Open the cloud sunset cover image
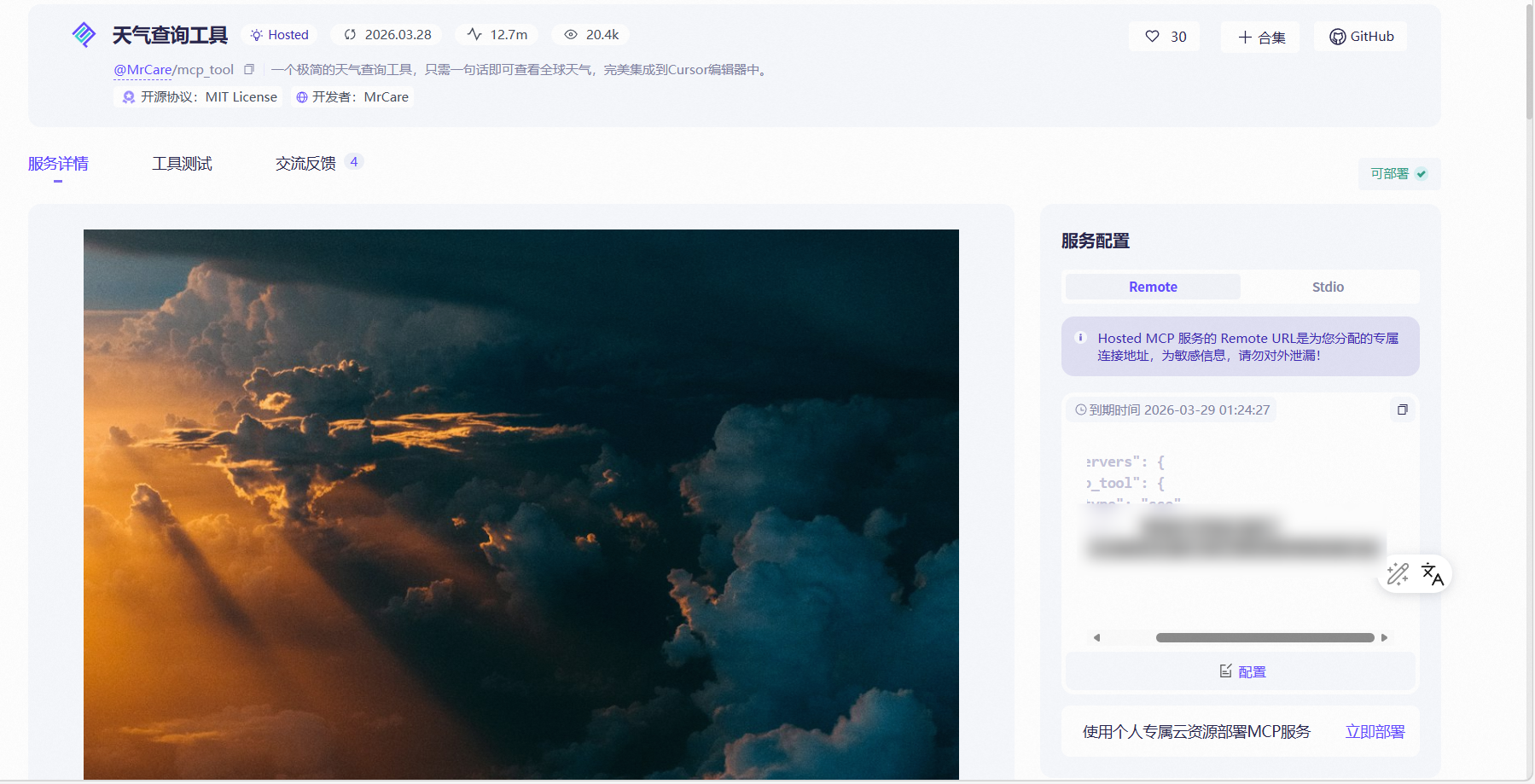The width and height of the screenshot is (1535, 784). click(x=521, y=504)
